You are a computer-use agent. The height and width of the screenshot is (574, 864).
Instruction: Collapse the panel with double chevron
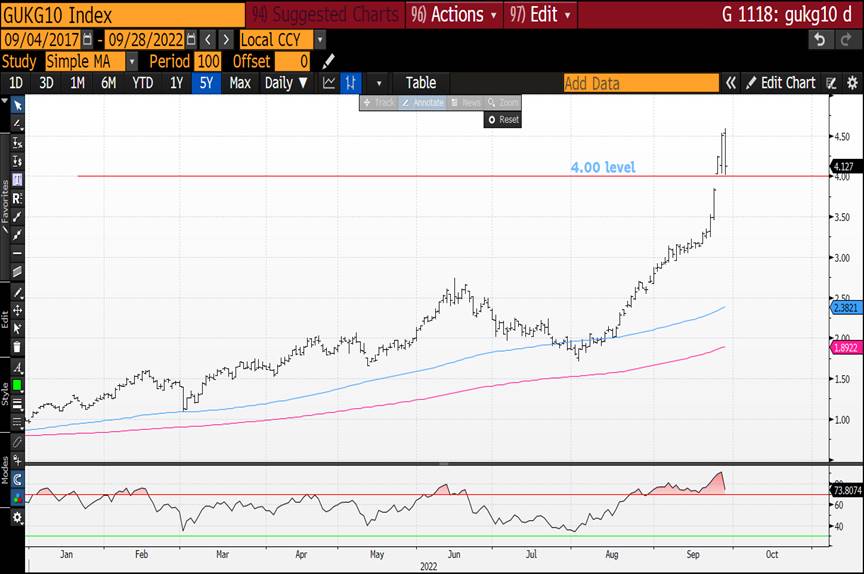(731, 83)
